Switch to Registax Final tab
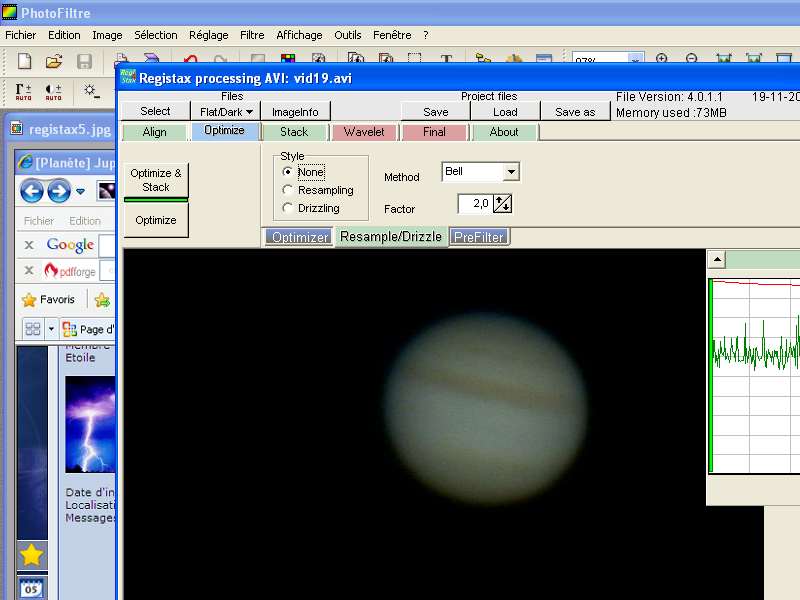This screenshot has width=800, height=600. click(x=434, y=132)
